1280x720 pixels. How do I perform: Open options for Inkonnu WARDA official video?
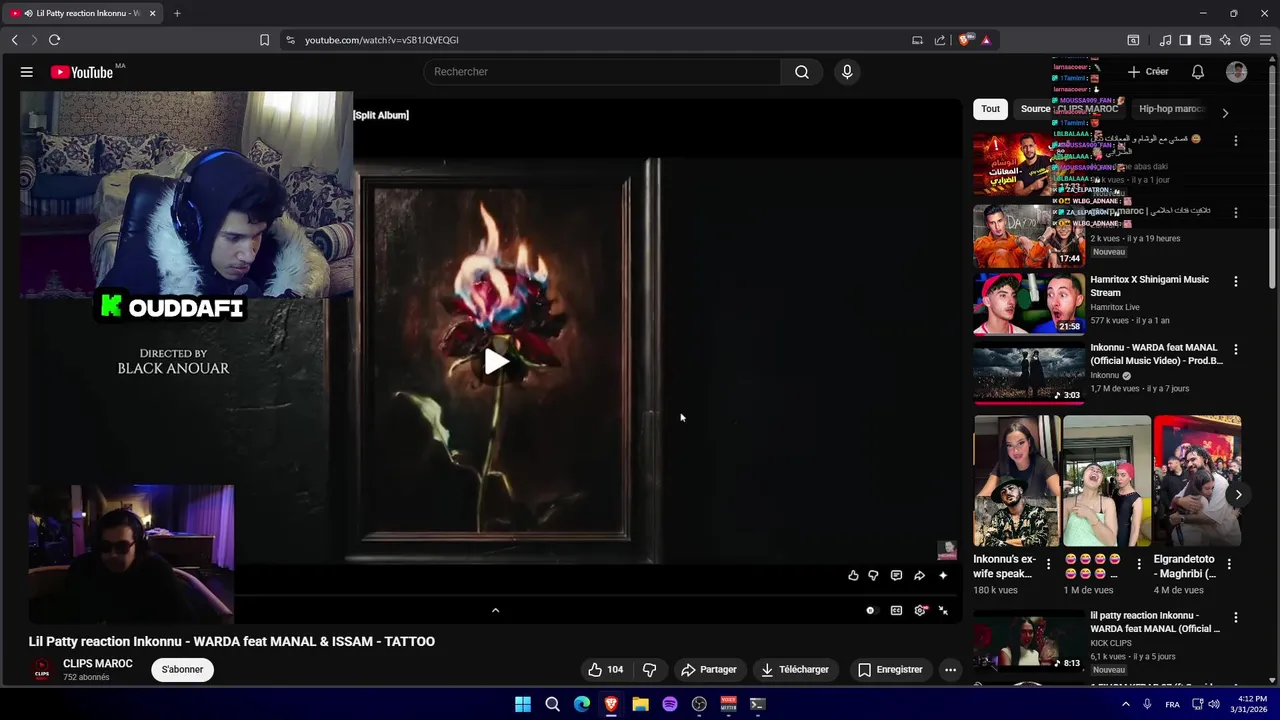[x=1236, y=350]
